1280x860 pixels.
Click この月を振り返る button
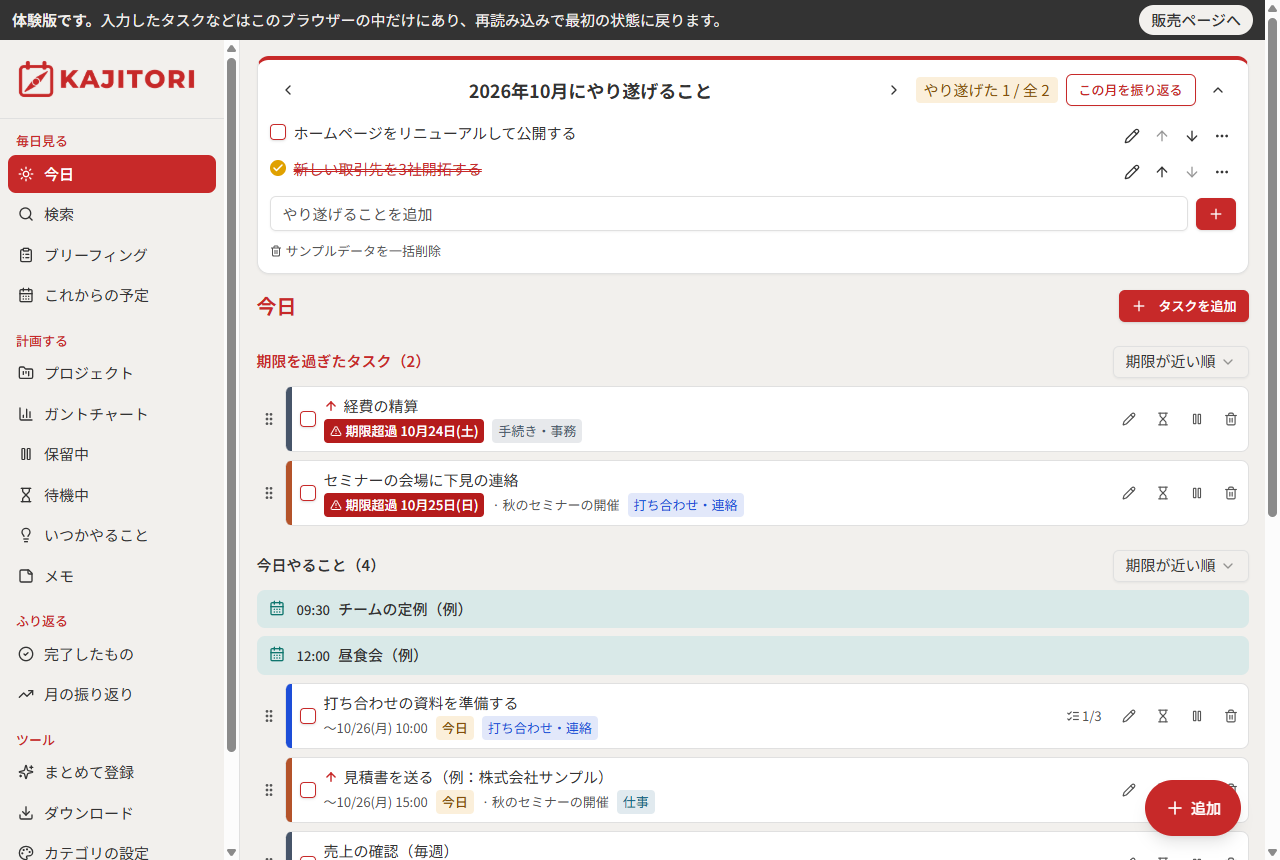coord(1131,90)
